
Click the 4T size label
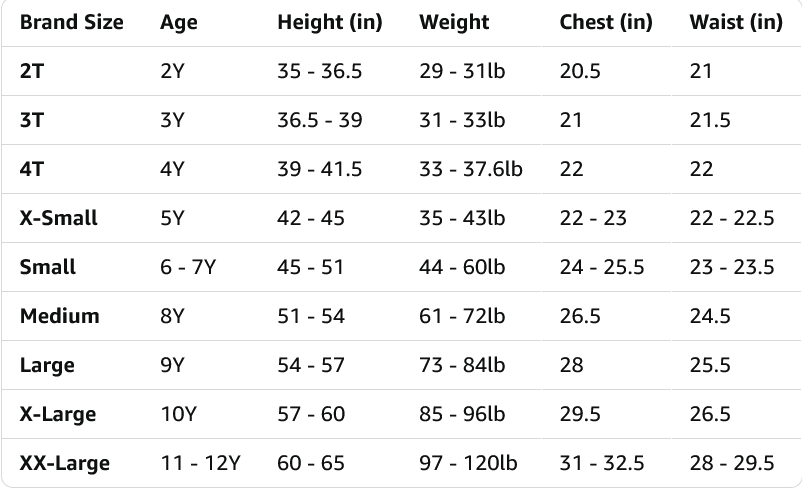[x=31, y=169]
